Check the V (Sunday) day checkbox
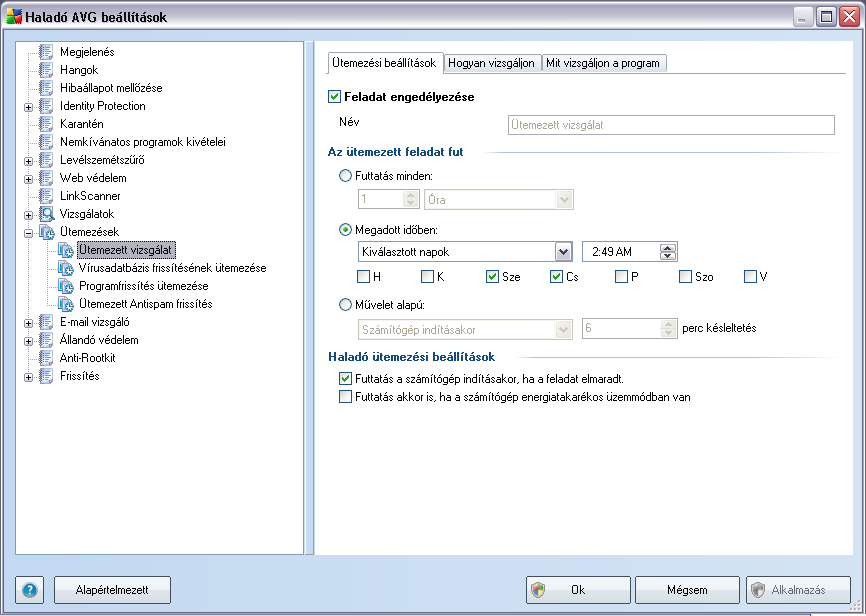The image size is (866, 616). tap(750, 277)
